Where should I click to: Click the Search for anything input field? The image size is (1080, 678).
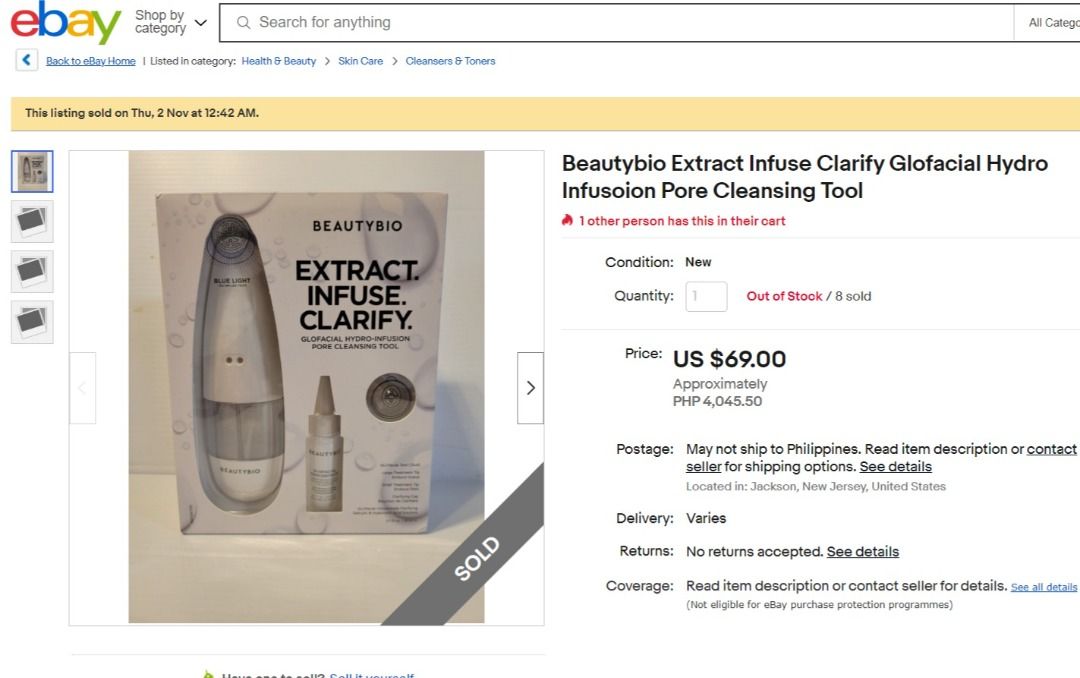(500, 21)
